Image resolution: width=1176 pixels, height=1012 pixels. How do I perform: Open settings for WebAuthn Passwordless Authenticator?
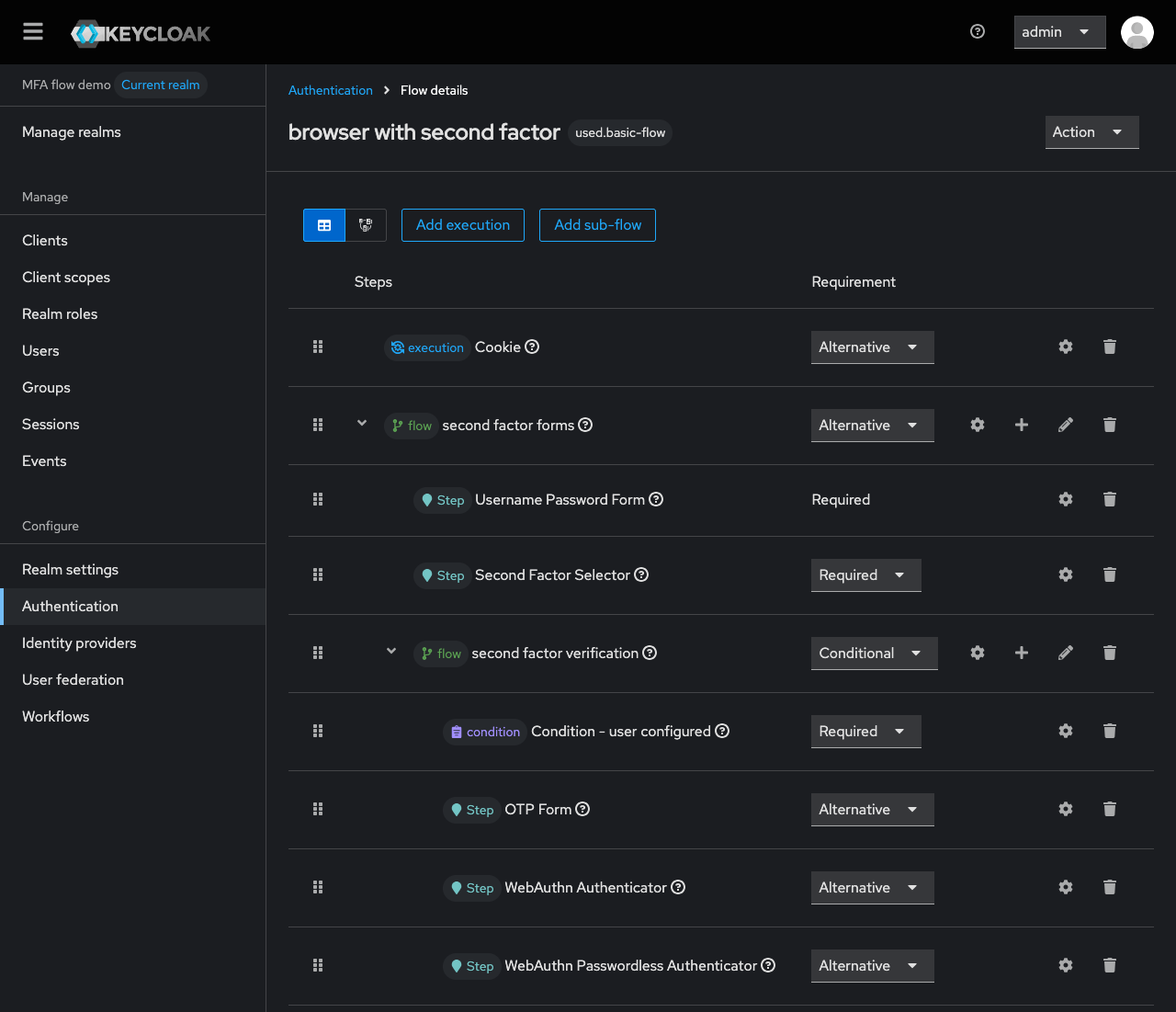coord(1066,965)
